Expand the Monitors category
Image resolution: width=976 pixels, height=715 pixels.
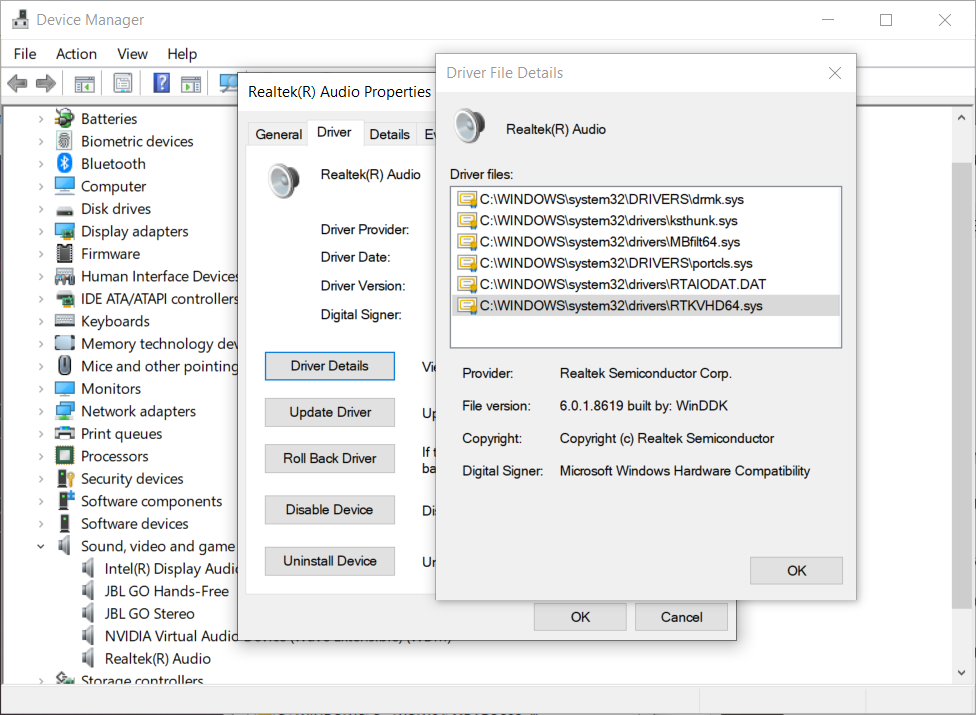pyautogui.click(x=41, y=389)
